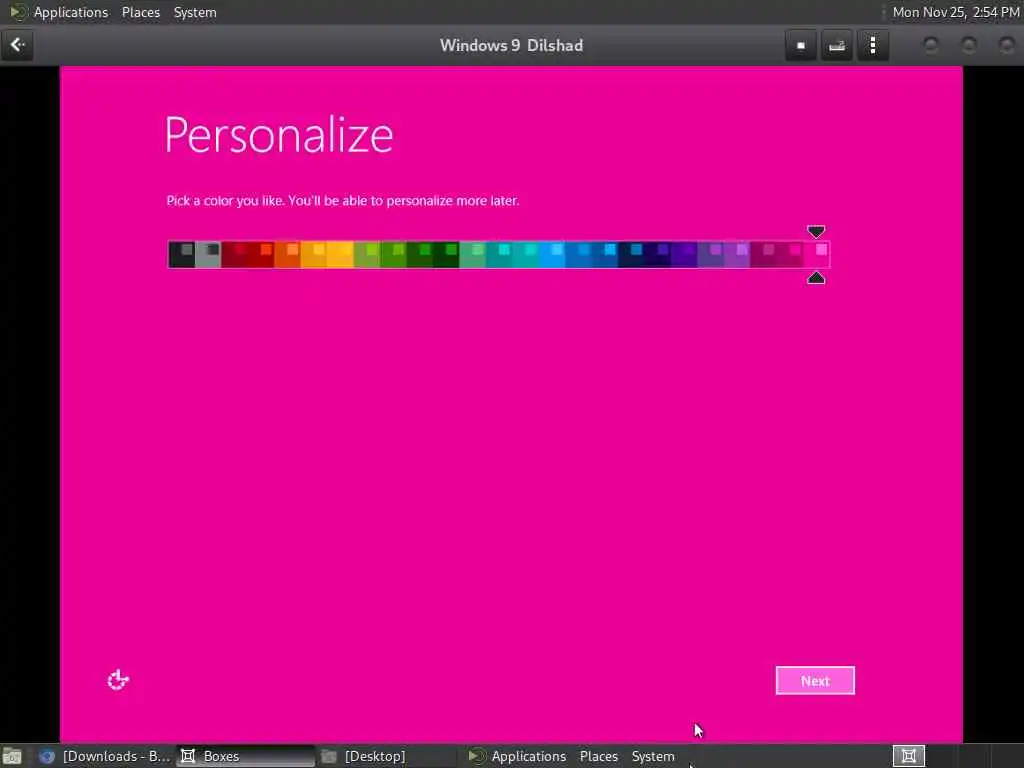Click the top arrow marker above the color strip
Screen dimensions: 1024x768
pos(816,232)
